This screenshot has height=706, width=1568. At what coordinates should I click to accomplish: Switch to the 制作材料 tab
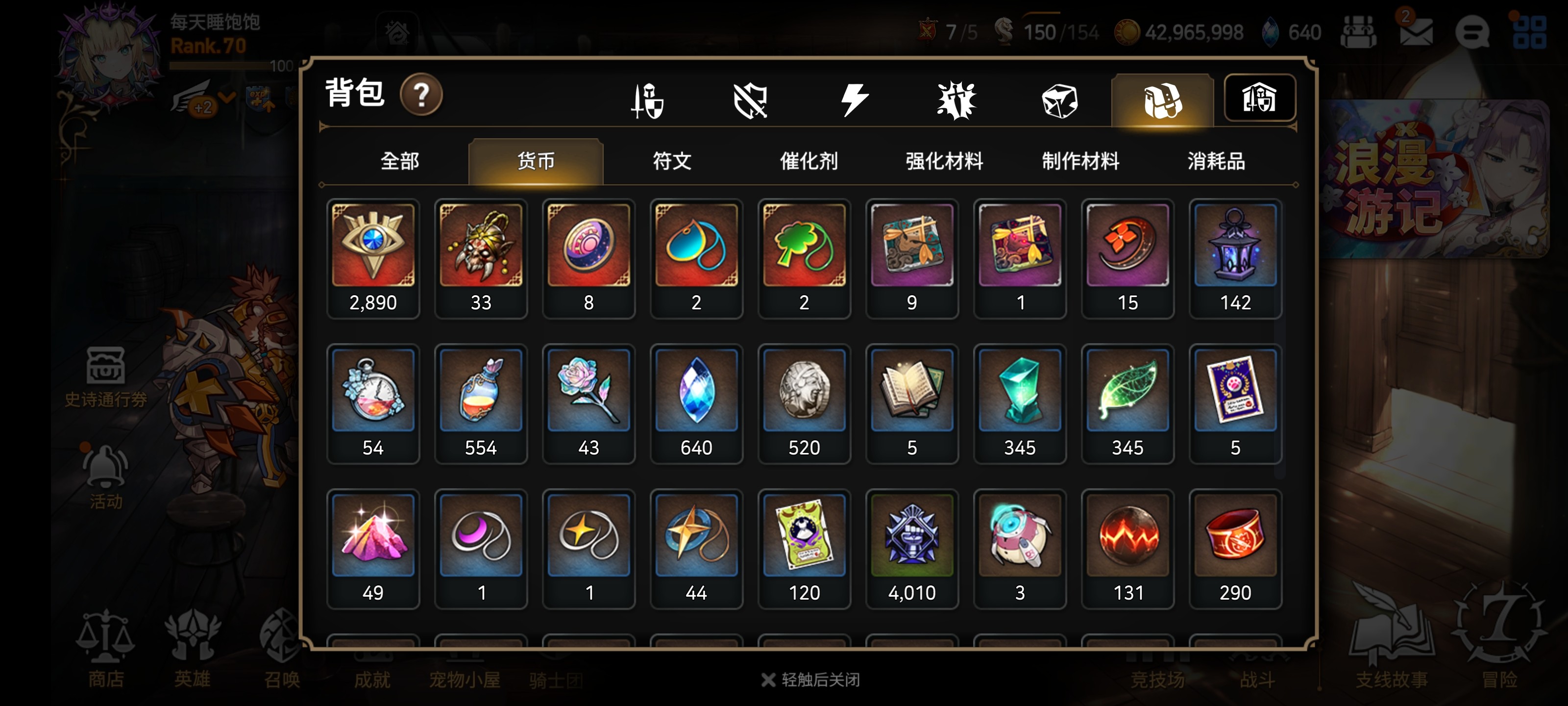click(1080, 161)
